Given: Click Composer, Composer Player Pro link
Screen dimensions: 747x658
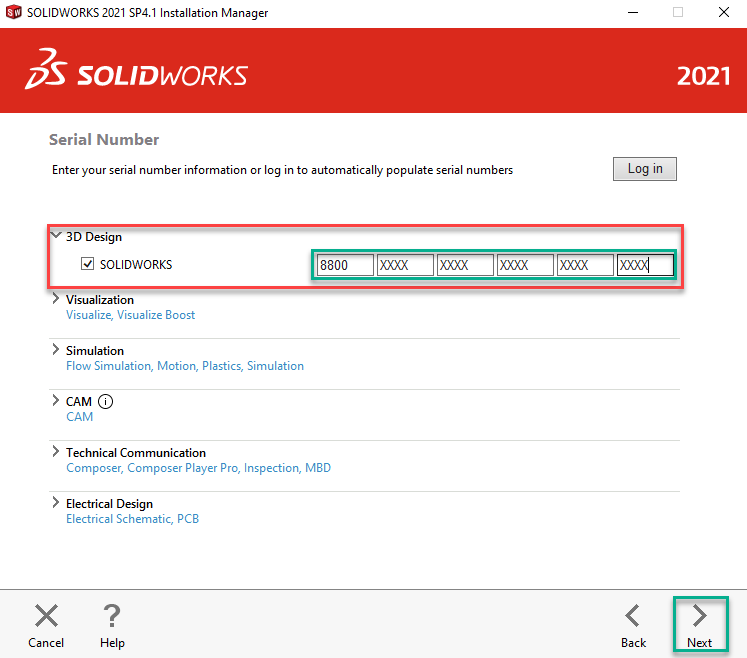Looking at the screenshot, I should pyautogui.click(x=198, y=468).
